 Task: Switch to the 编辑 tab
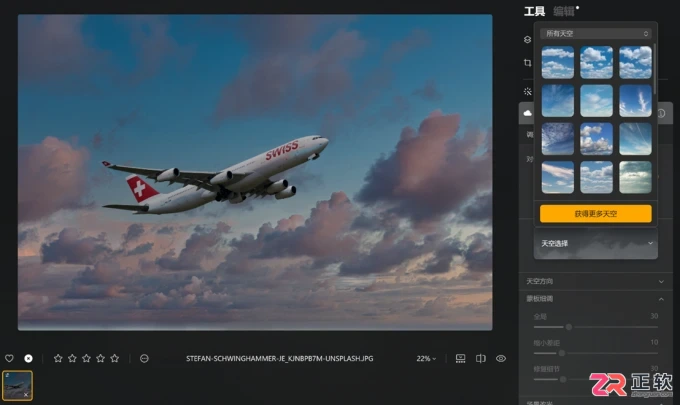coord(564,11)
